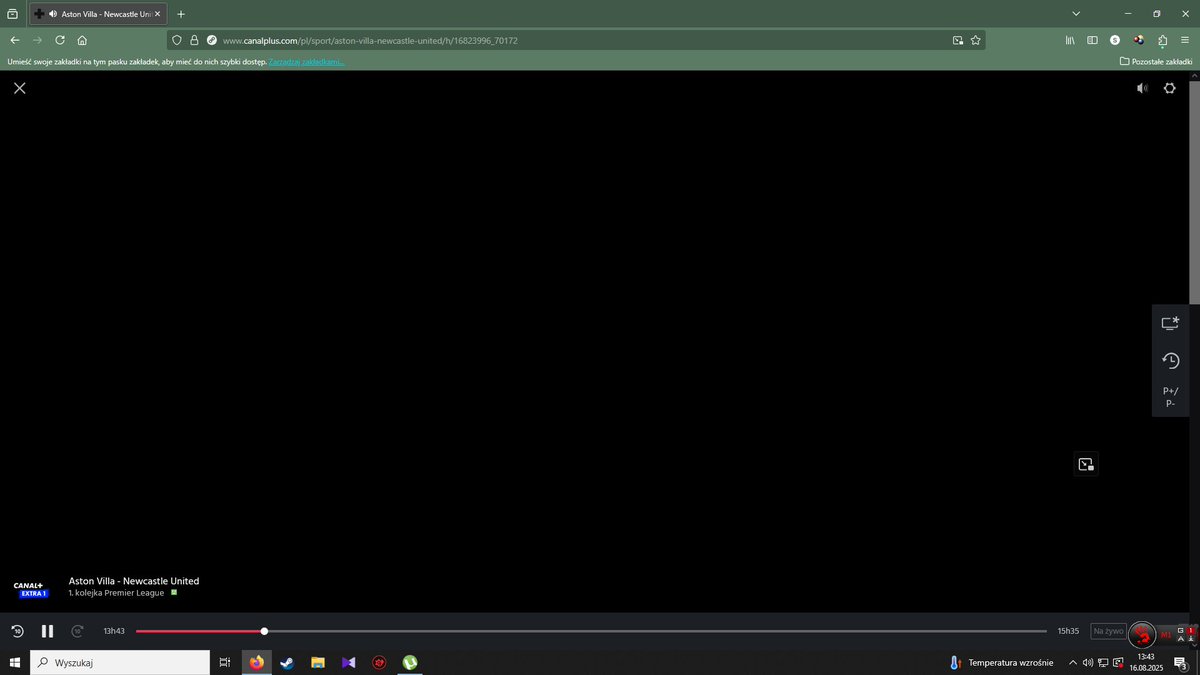The image size is (1200, 675).
Task: Go to the browser home page
Action: click(x=82, y=40)
